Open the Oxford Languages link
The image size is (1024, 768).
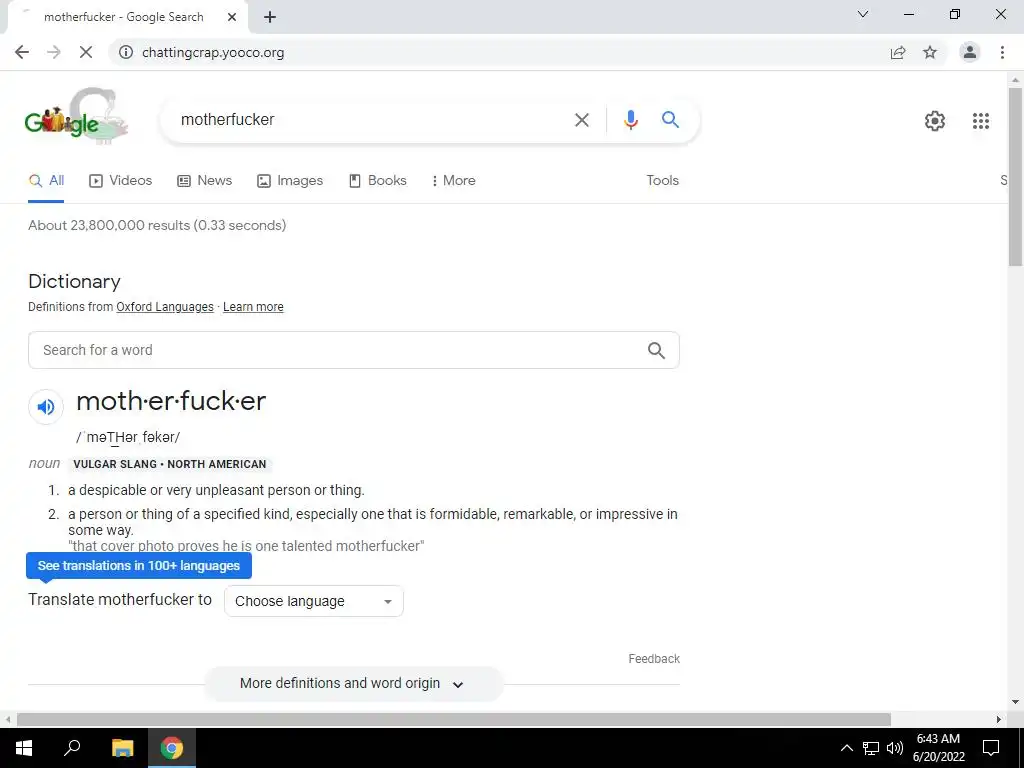pos(165,307)
